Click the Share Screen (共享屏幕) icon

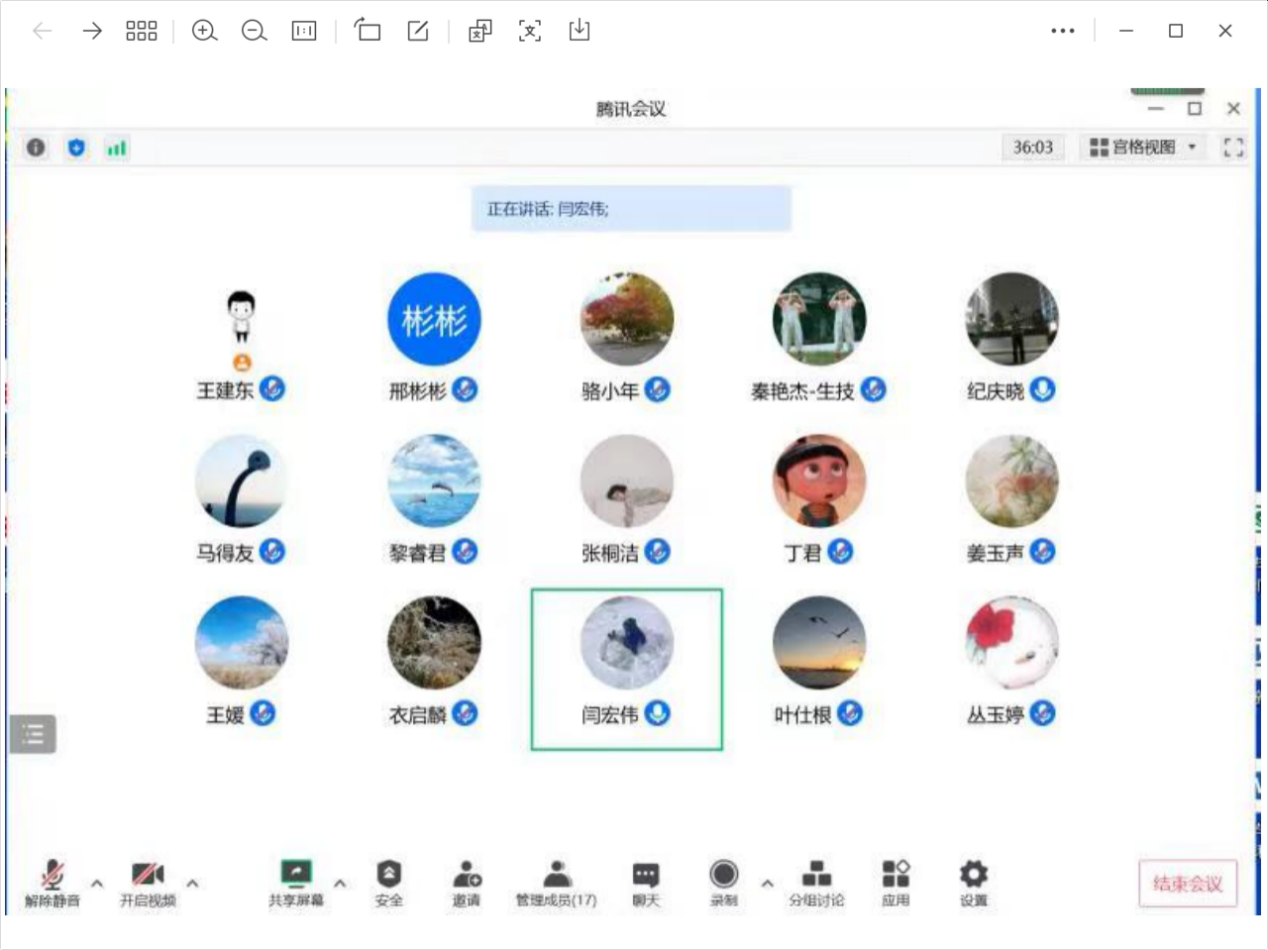(296, 876)
